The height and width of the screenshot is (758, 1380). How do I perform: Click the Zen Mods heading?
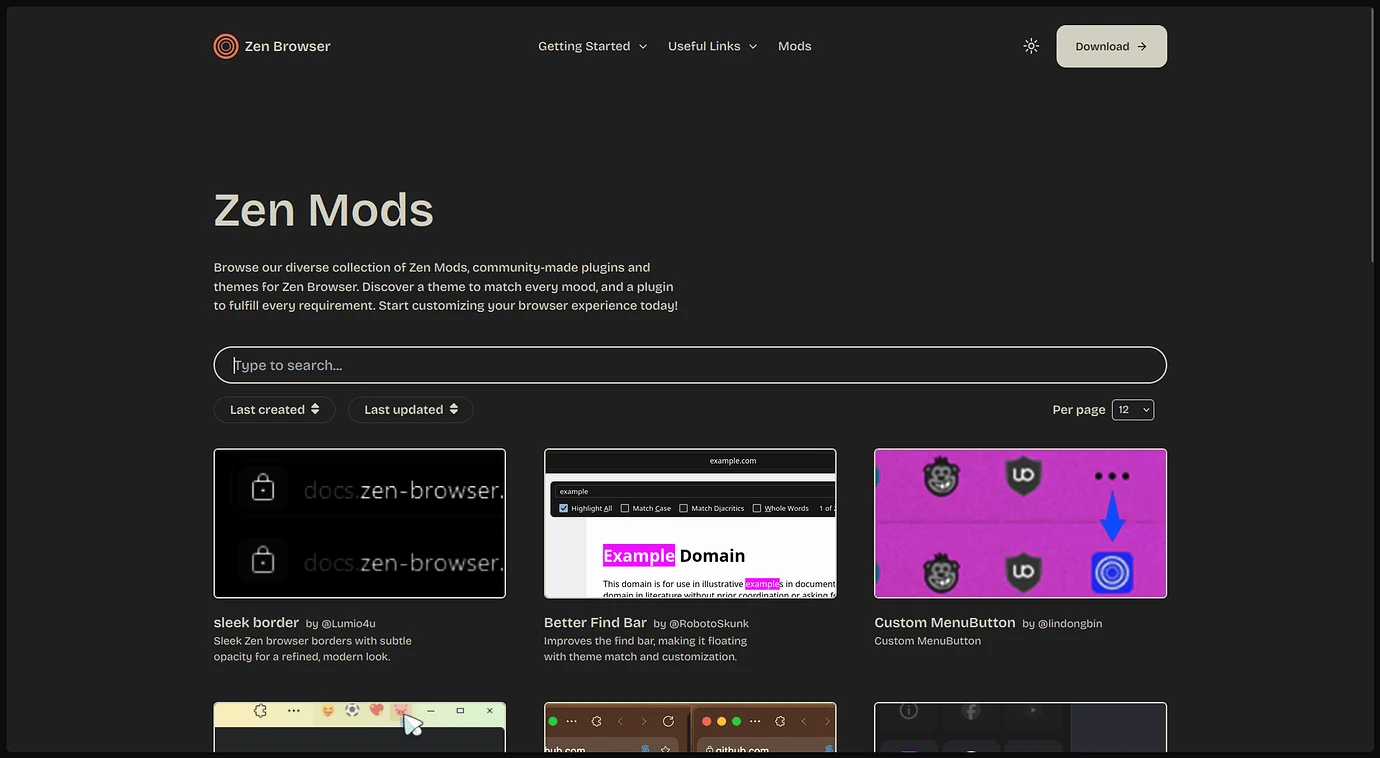pos(324,209)
